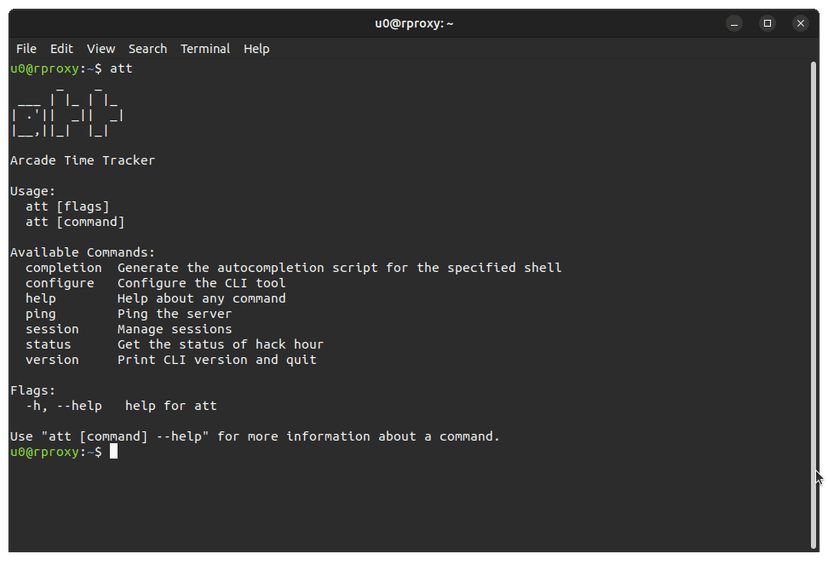This screenshot has height=561, width=828.
Task: Click the 'Arcade Time Tracker' heading text
Action: click(x=82, y=160)
